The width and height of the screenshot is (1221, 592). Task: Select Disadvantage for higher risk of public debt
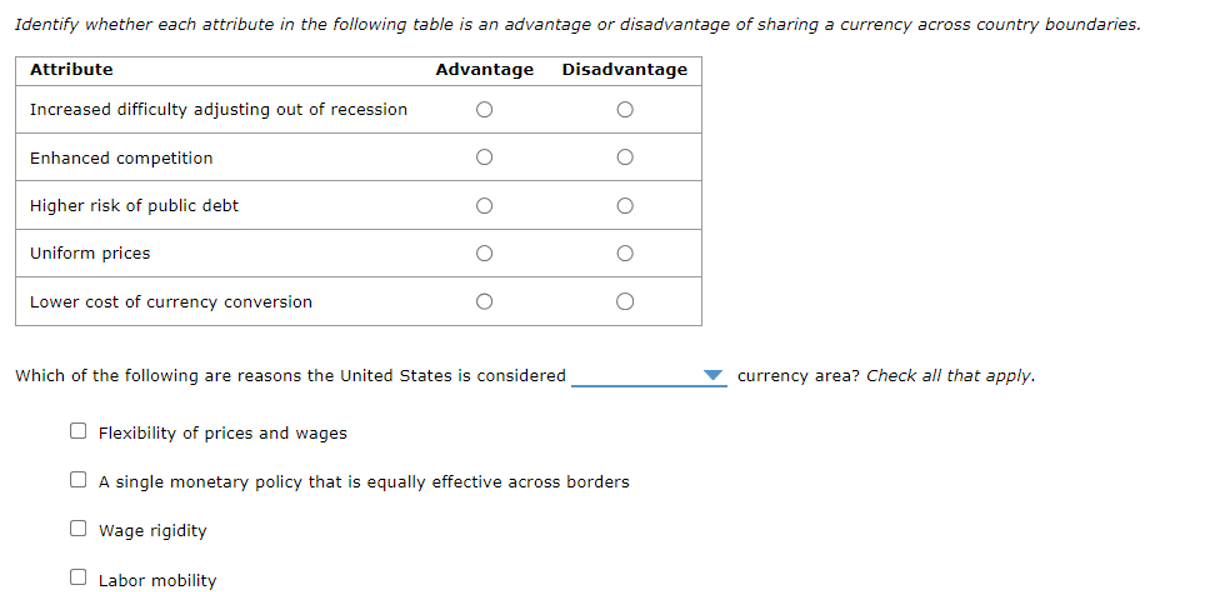[x=624, y=205]
